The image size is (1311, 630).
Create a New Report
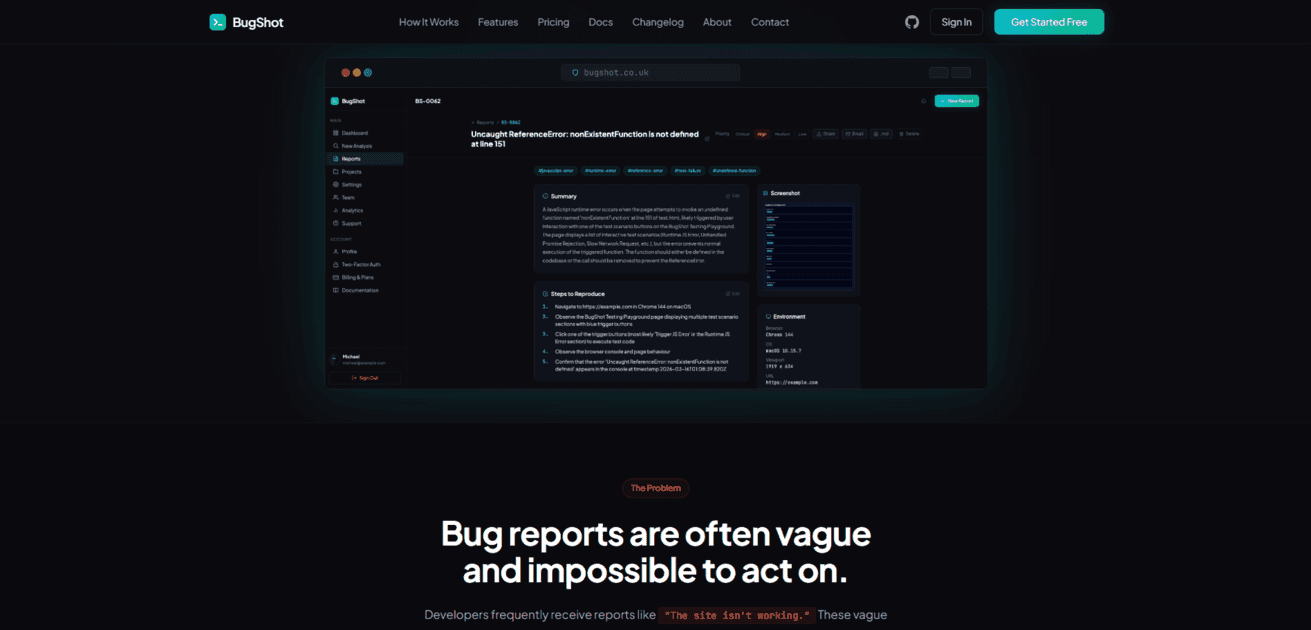957,100
